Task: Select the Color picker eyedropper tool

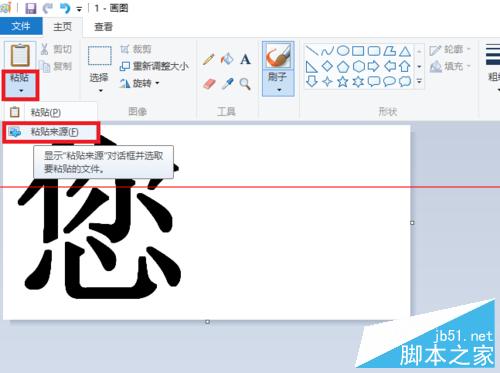Action: click(227, 84)
